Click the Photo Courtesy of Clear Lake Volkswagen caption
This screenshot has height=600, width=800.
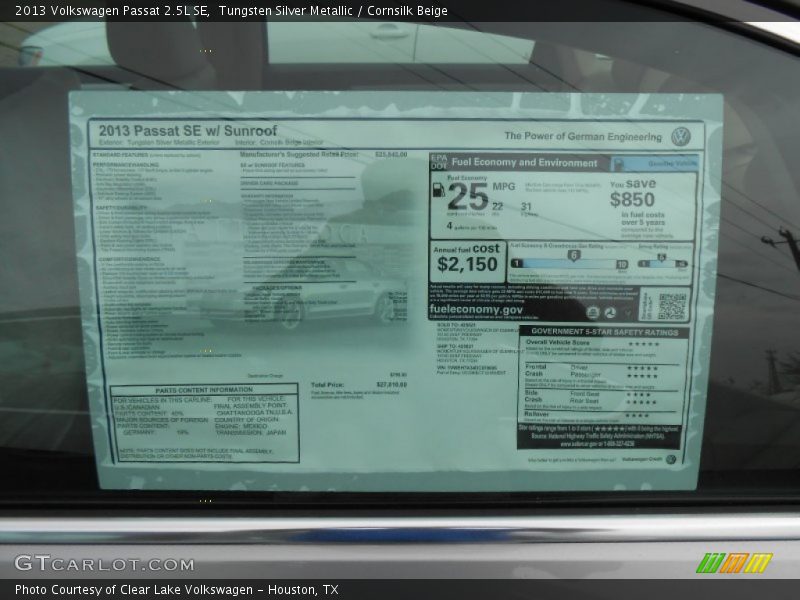click(x=177, y=590)
